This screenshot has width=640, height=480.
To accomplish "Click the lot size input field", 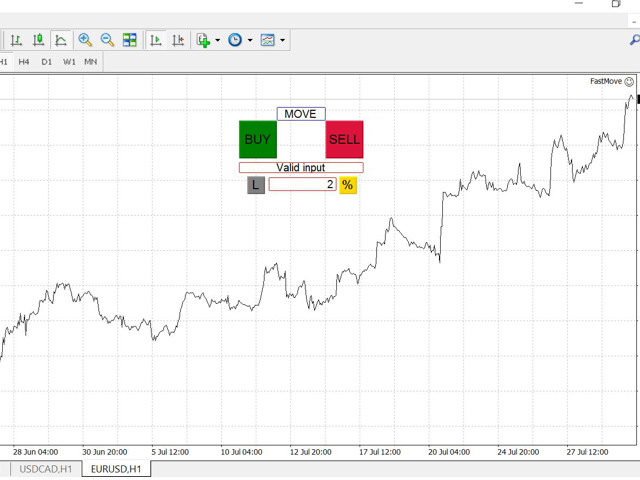I will [302, 185].
